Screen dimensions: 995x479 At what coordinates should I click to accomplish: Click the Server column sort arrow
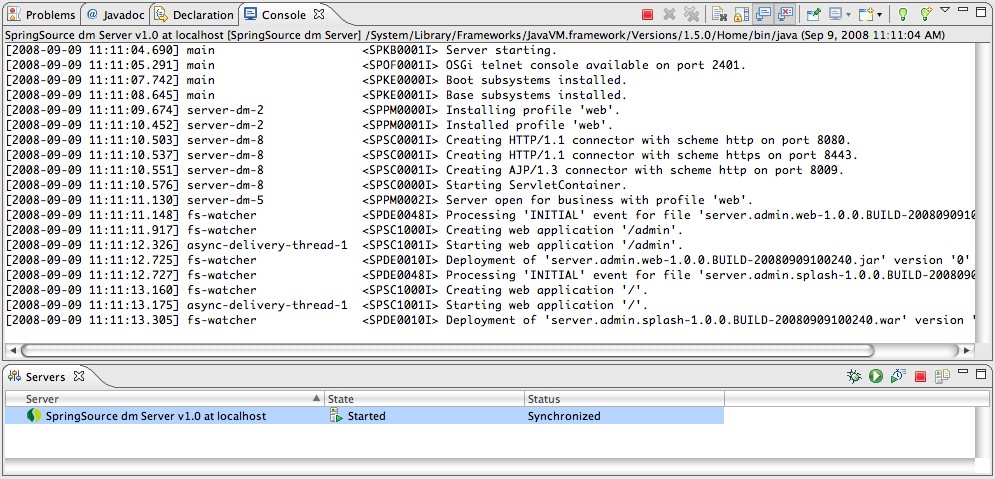[x=317, y=398]
